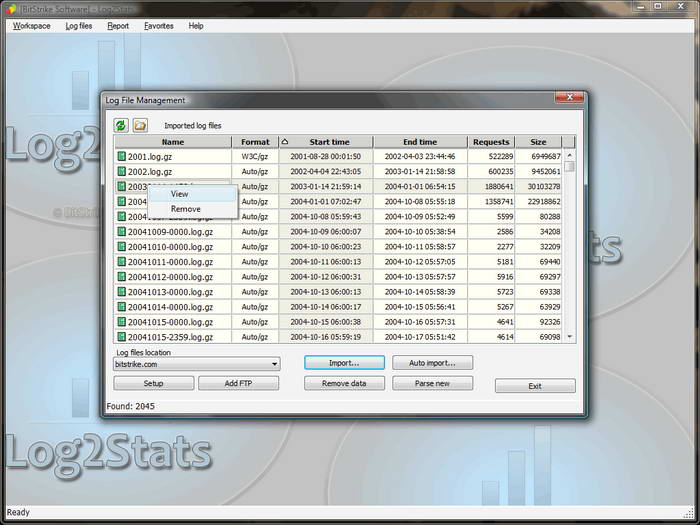The image size is (700, 525).
Task: Select the 2002.log.gz file name
Action: coord(150,172)
